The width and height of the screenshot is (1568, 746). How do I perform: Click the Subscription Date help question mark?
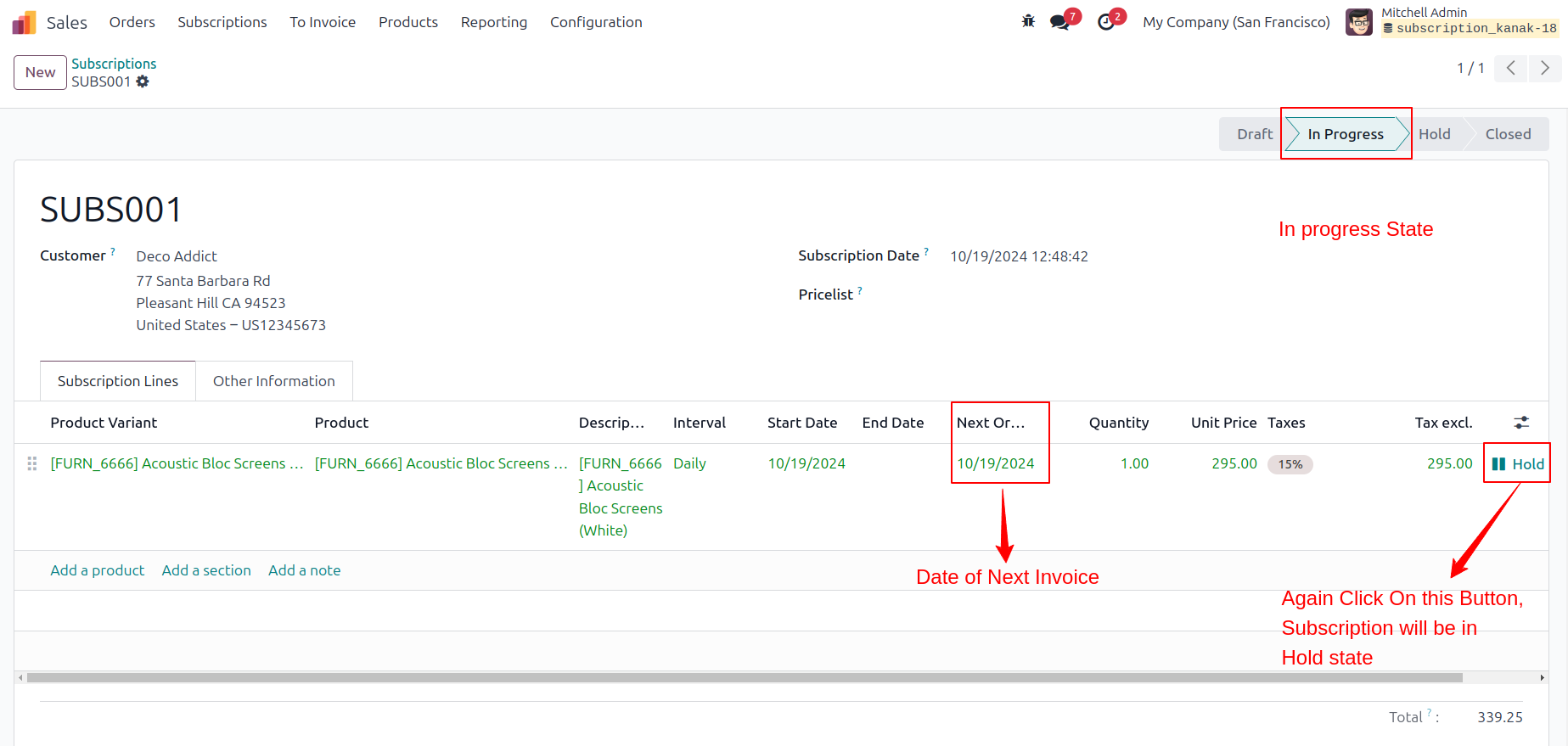pos(926,251)
